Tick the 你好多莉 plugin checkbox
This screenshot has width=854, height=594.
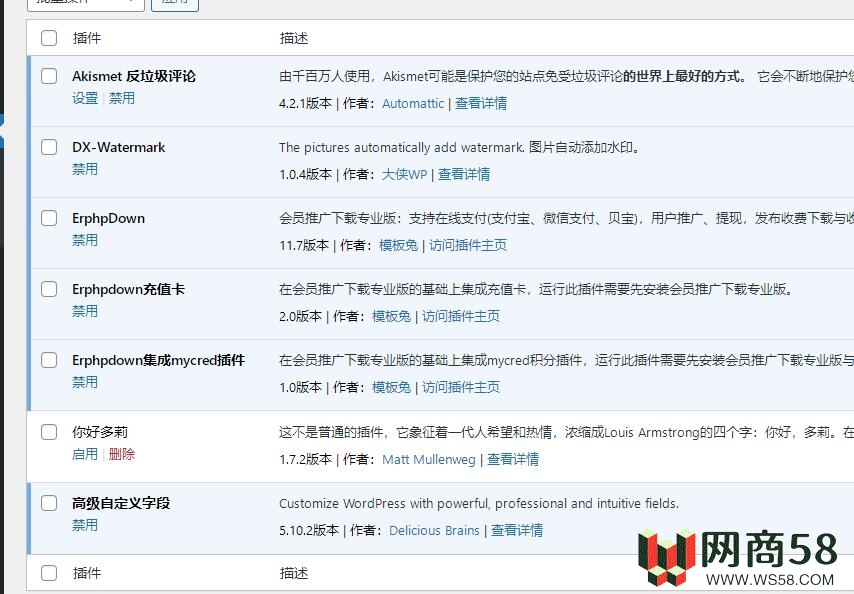49,432
